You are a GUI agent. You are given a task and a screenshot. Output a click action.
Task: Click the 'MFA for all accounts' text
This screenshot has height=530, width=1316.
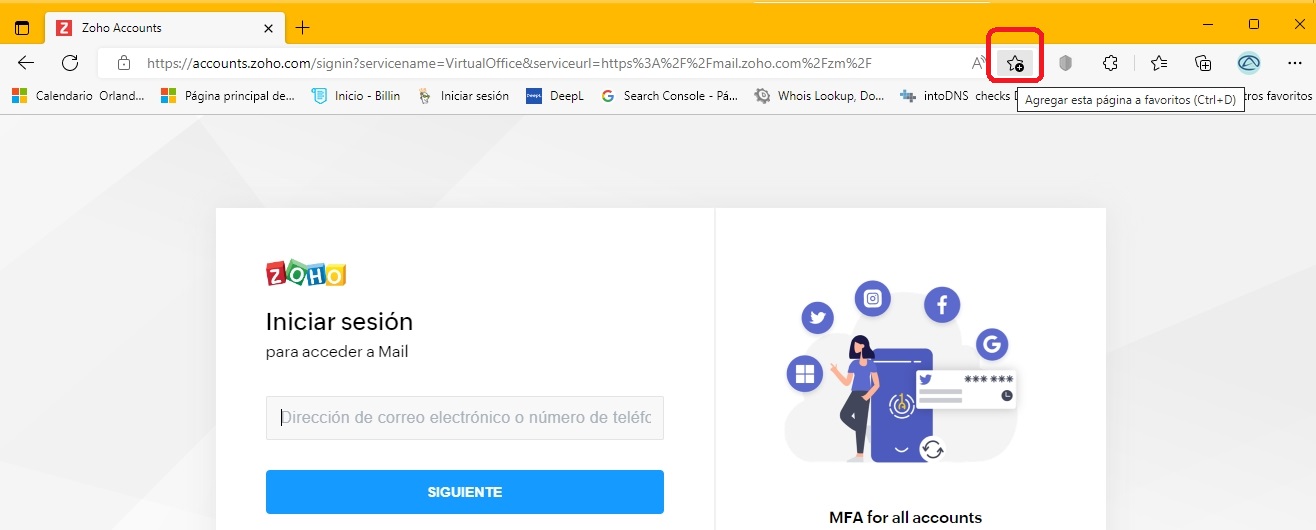905,517
